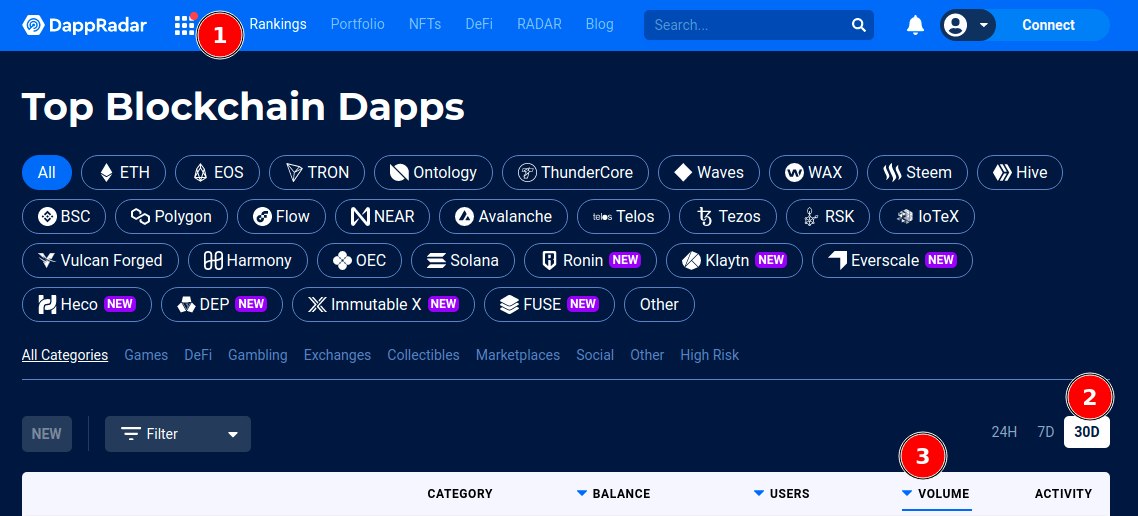
Task: Open the High Risk category link
Action: pyautogui.click(x=709, y=355)
